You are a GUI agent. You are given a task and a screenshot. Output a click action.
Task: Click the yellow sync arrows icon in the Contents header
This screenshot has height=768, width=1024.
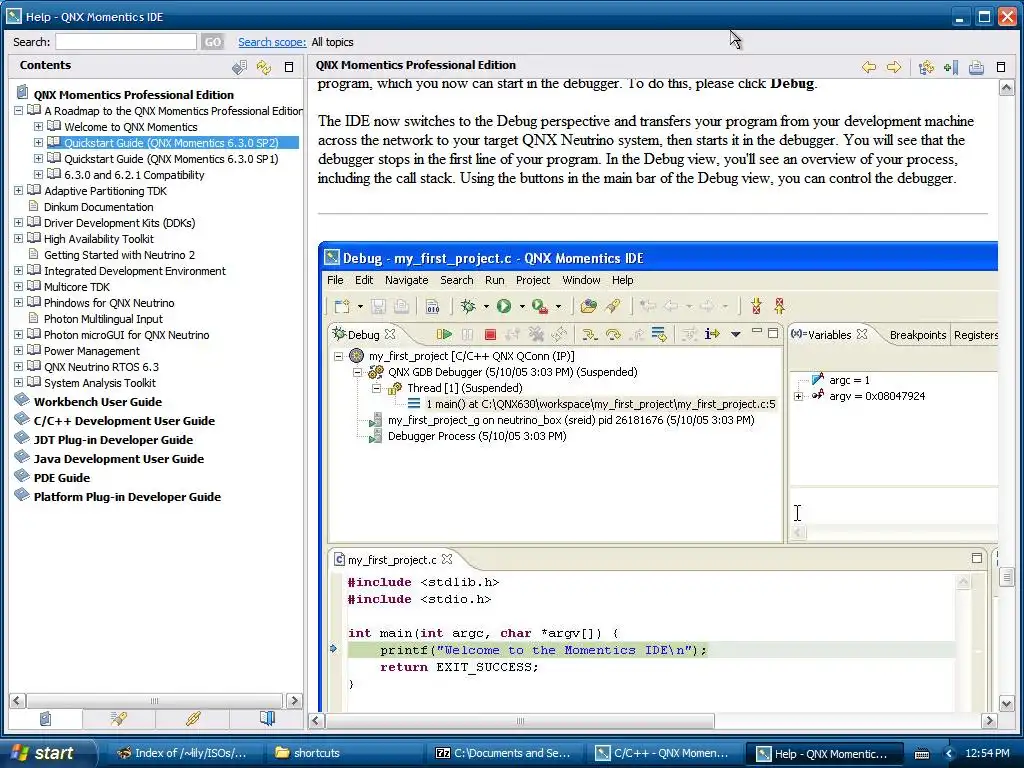tap(264, 67)
